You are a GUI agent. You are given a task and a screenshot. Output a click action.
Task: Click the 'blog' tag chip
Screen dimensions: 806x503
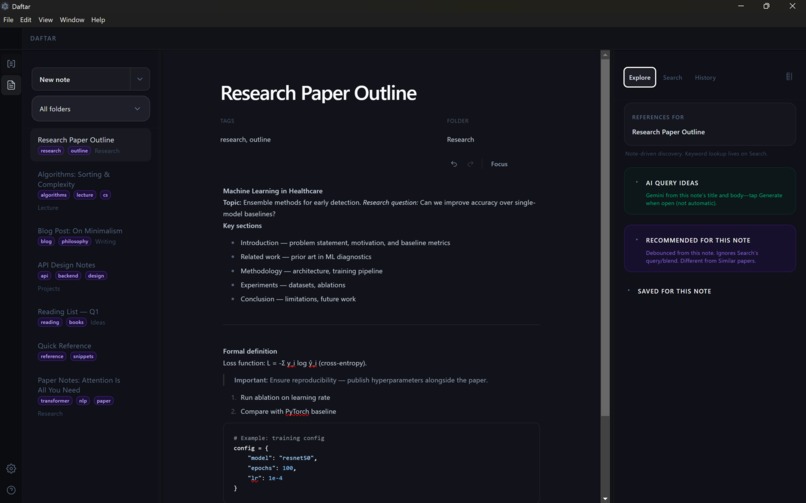(46, 241)
